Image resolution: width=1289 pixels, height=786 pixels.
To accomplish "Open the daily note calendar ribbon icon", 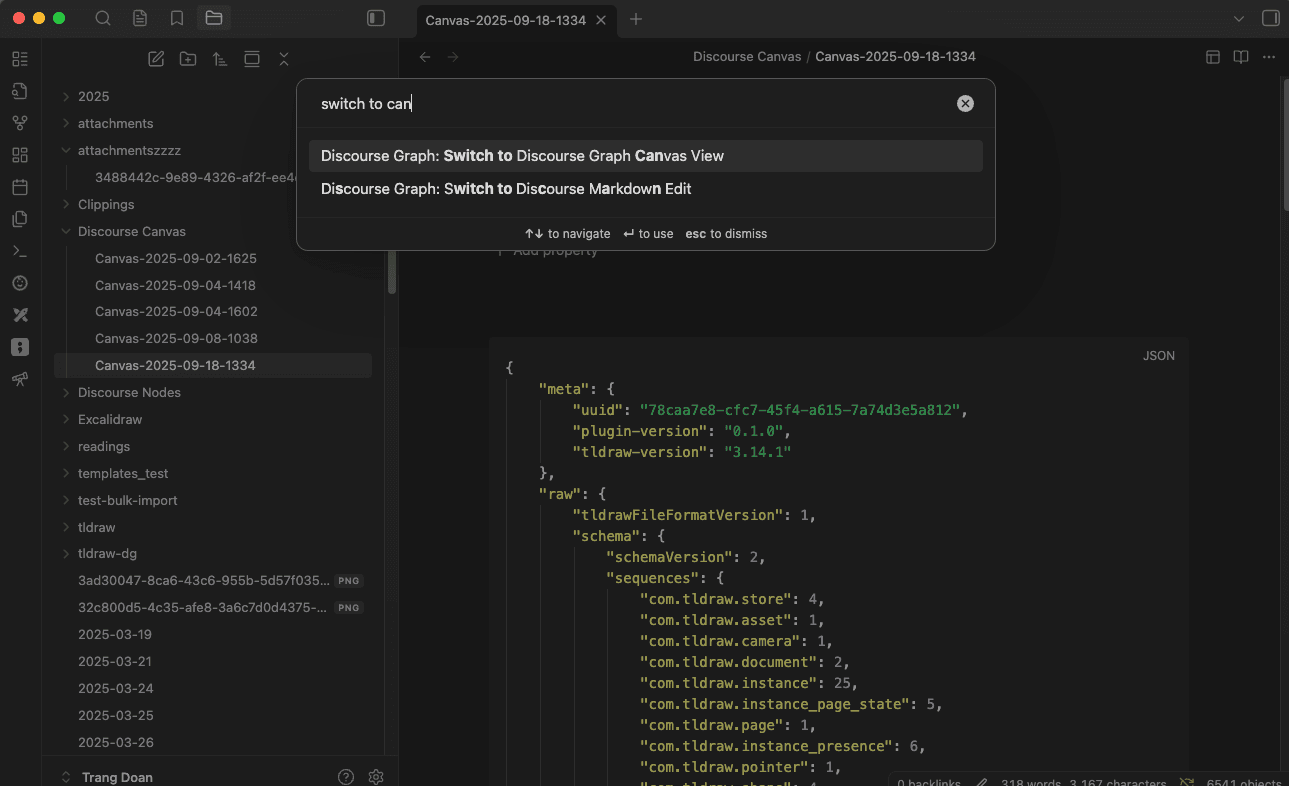I will point(19,186).
